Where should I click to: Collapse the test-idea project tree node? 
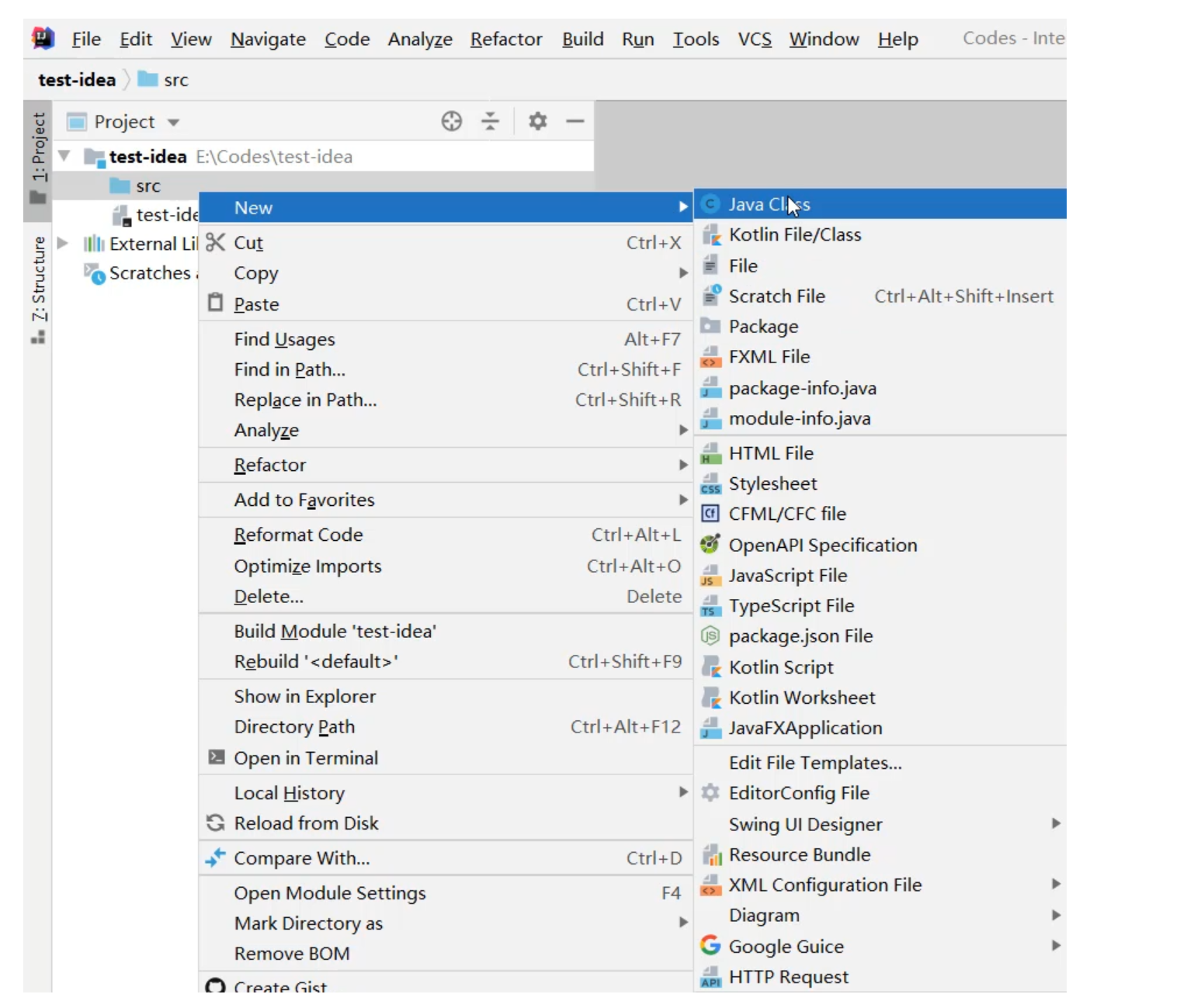click(65, 156)
